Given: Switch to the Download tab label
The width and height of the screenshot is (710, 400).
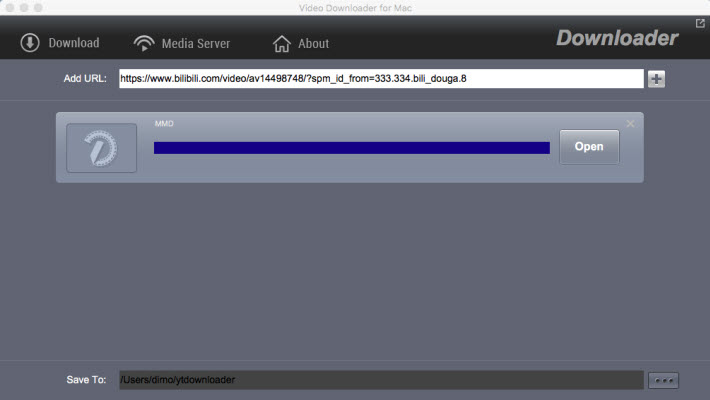Looking at the screenshot, I should click(x=74, y=43).
